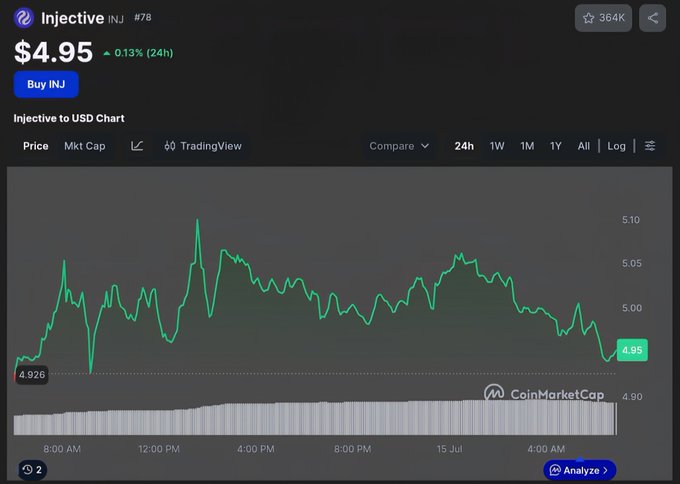Select the 24h time range

pyautogui.click(x=464, y=146)
